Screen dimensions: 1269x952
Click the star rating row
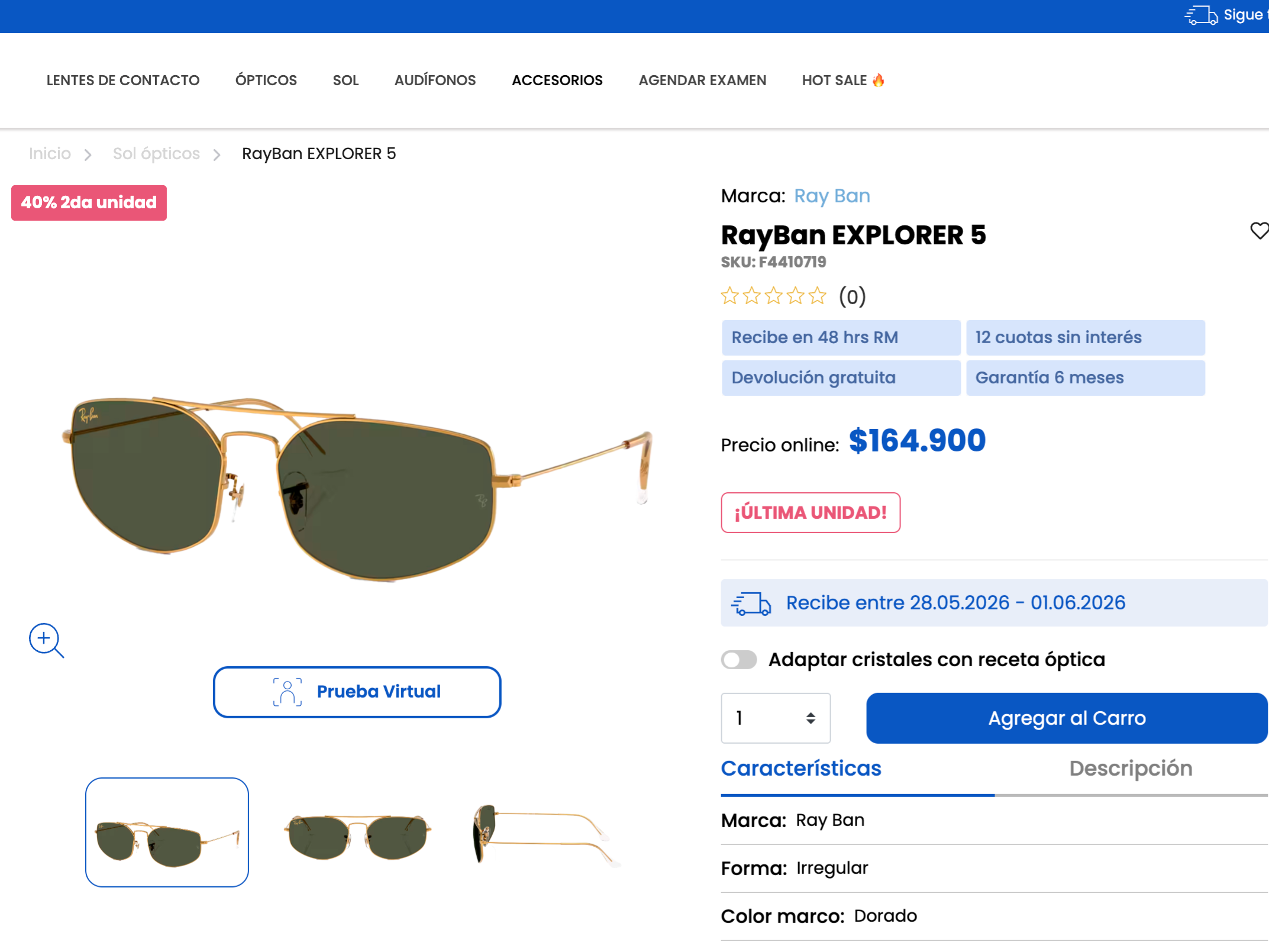(773, 295)
